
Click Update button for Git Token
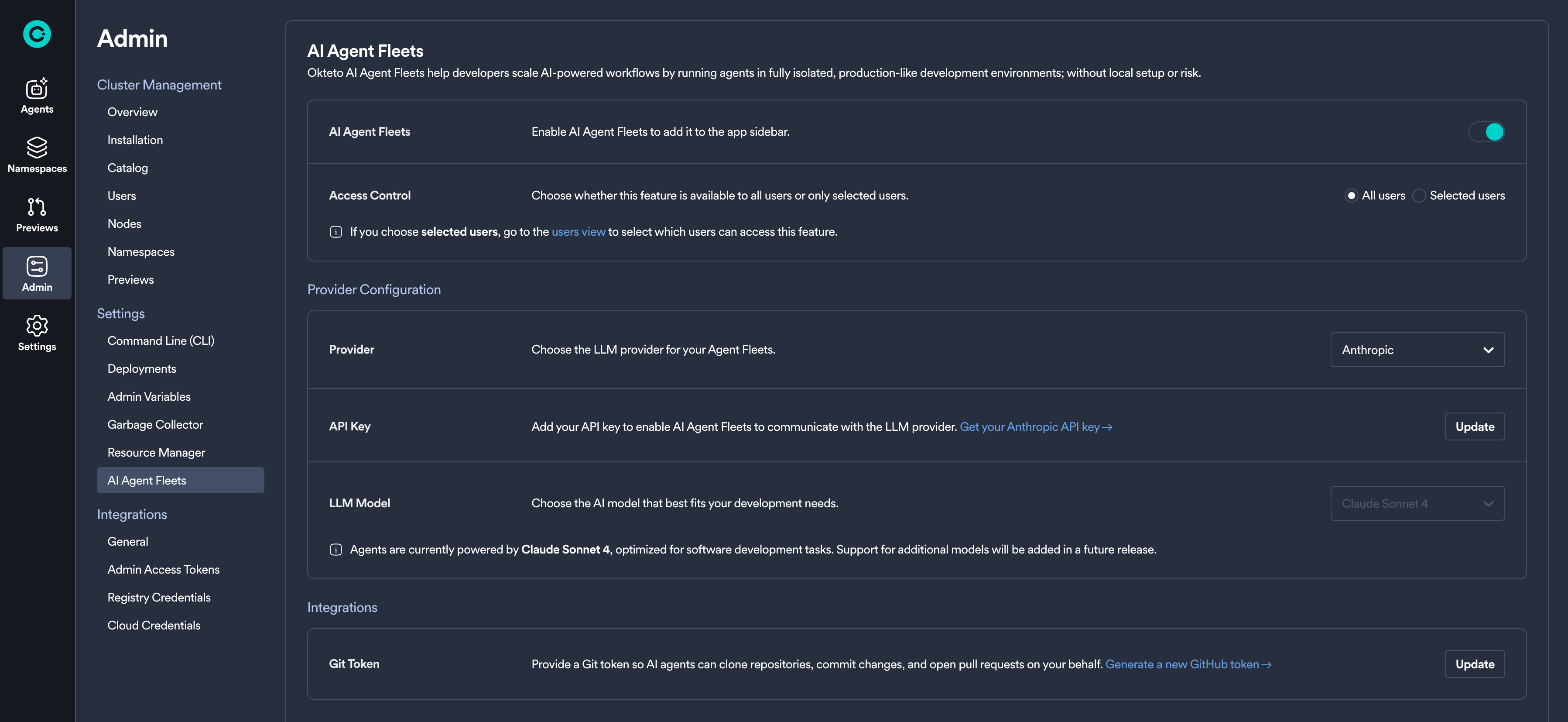pos(1474,664)
